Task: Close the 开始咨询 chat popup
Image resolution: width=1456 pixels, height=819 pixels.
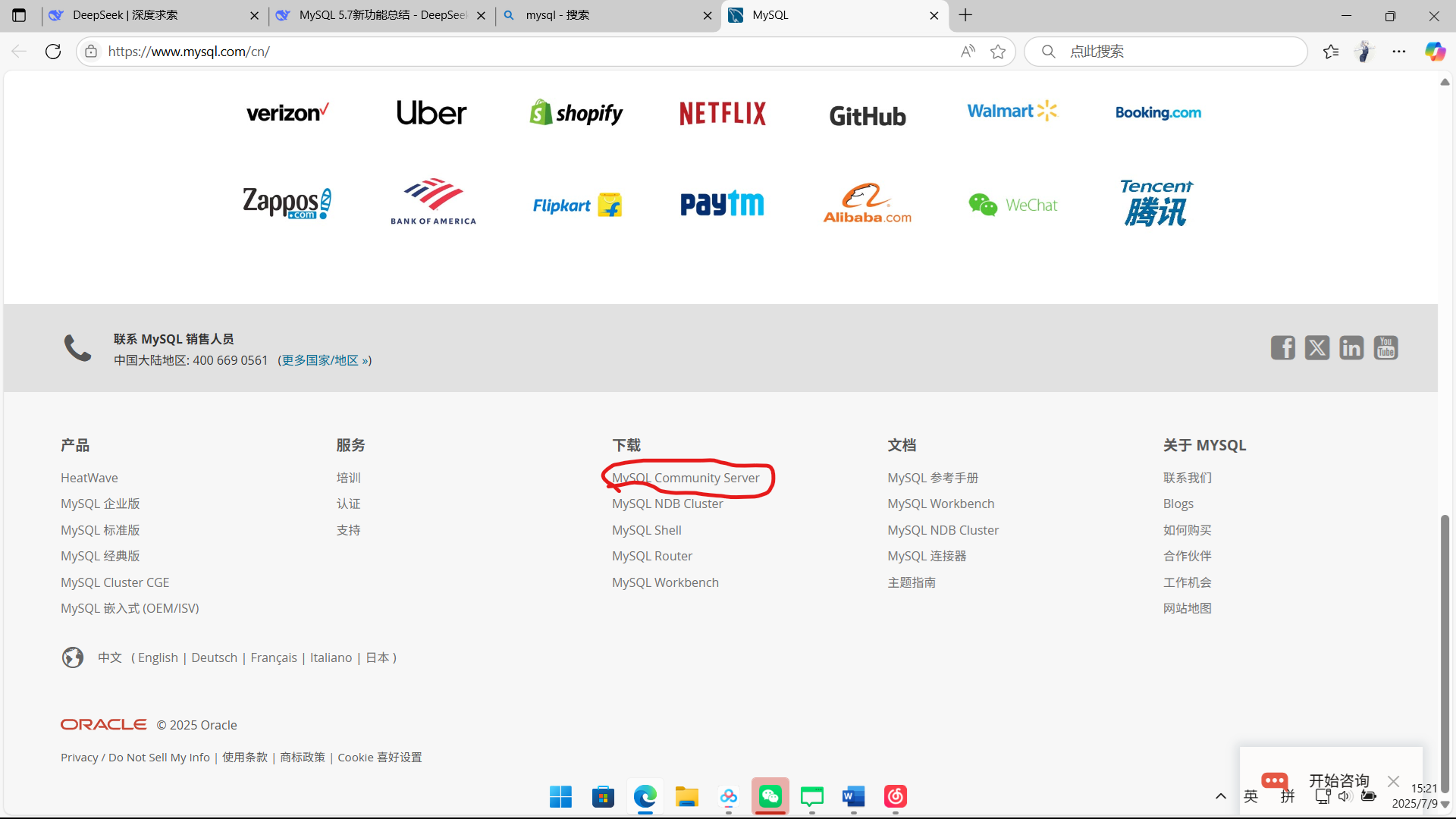Action: click(1393, 781)
